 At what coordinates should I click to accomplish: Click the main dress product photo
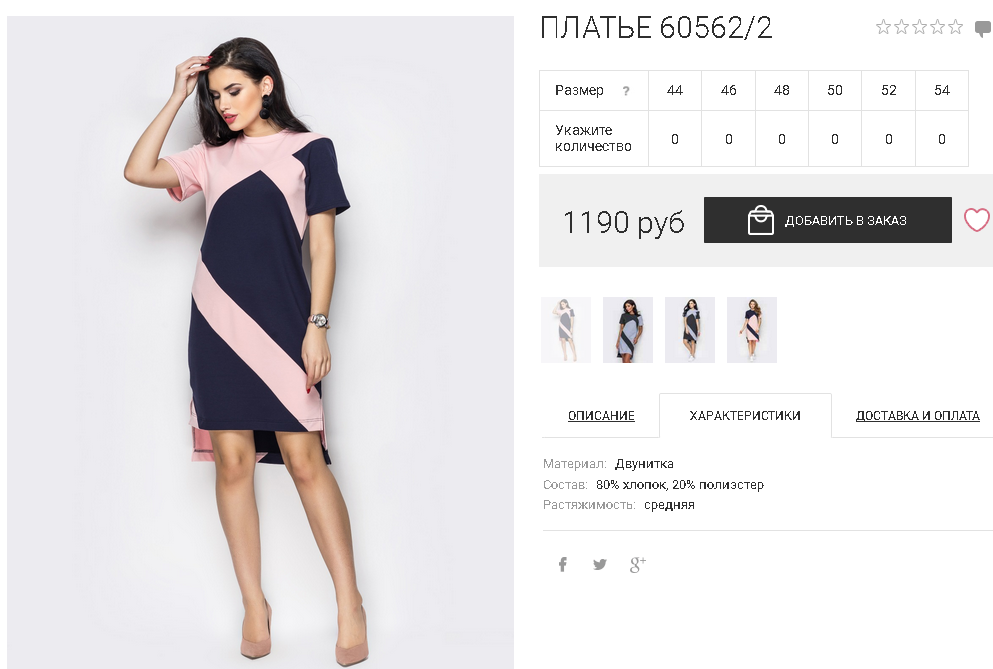pos(260,342)
